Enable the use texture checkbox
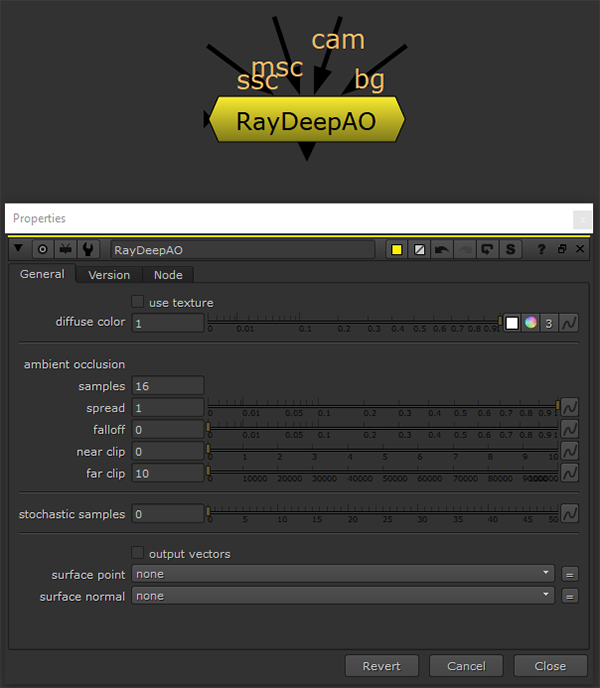 [138, 302]
